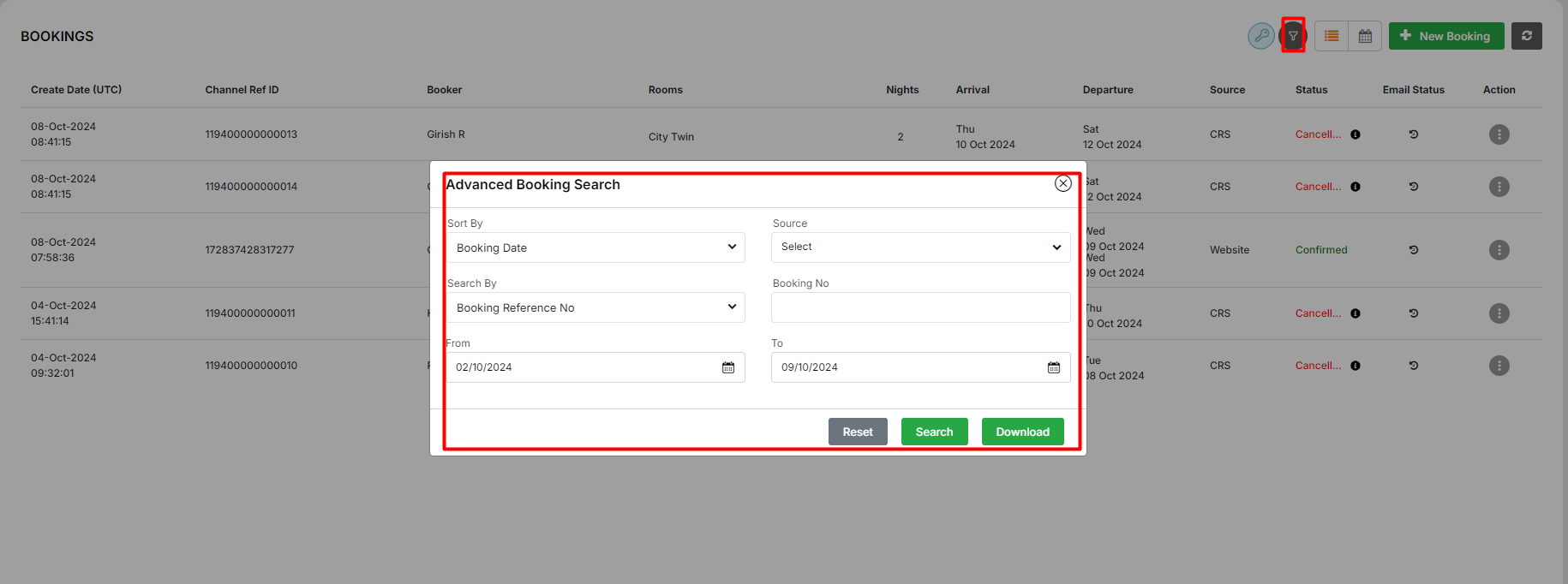Open action menu for booking 119400000000013
The image size is (1568, 584).
[1499, 134]
